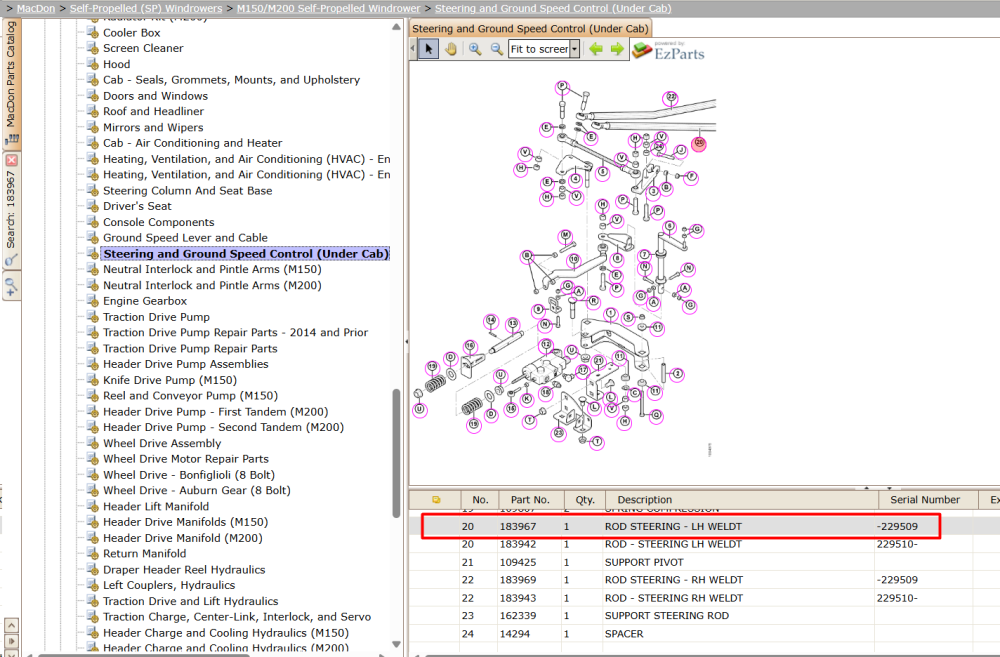Click the tree panel vertical scrollbar thumb
The image size is (1000, 657).
click(396, 453)
